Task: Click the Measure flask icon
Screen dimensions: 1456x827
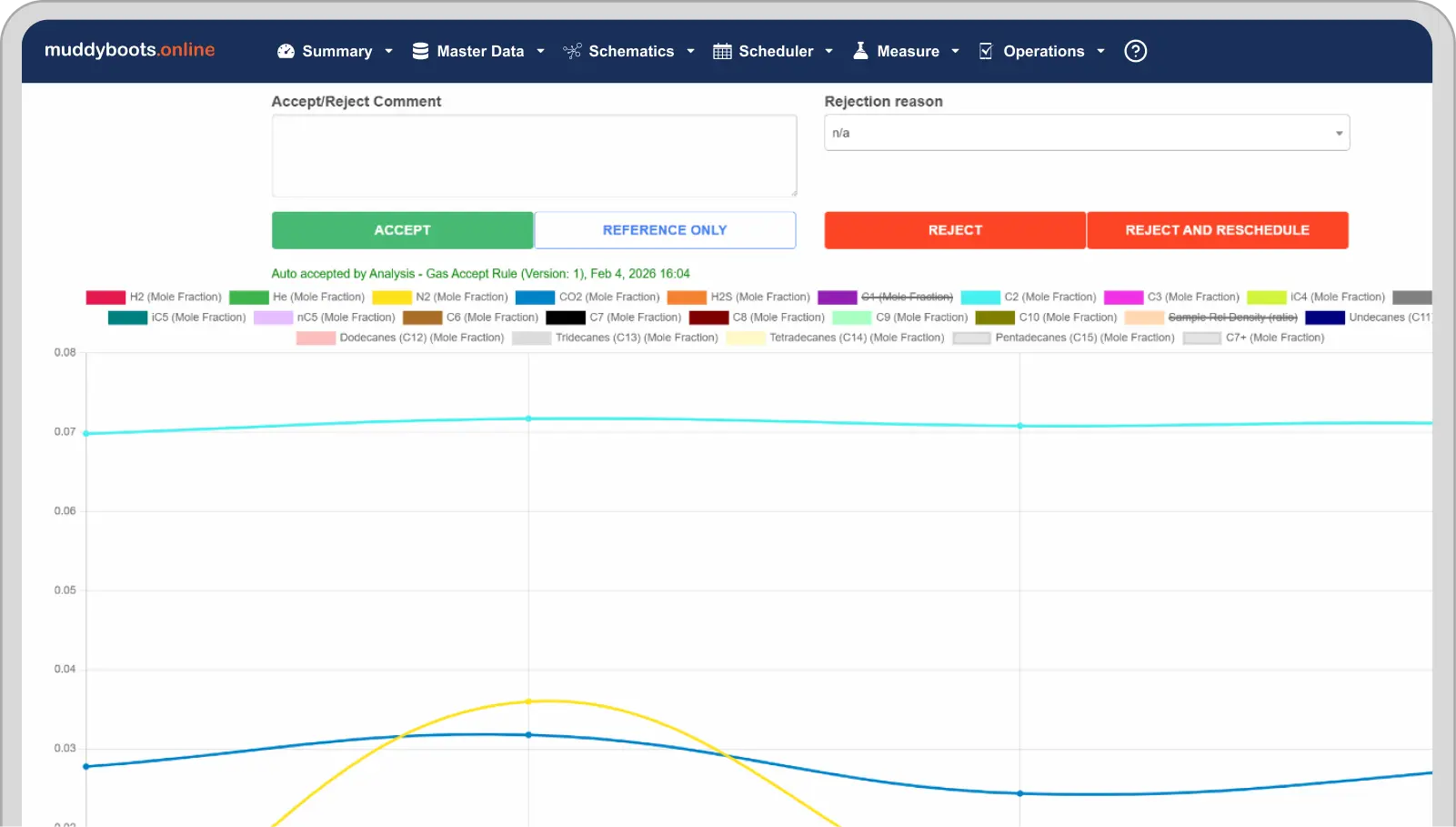Action: [x=860, y=51]
